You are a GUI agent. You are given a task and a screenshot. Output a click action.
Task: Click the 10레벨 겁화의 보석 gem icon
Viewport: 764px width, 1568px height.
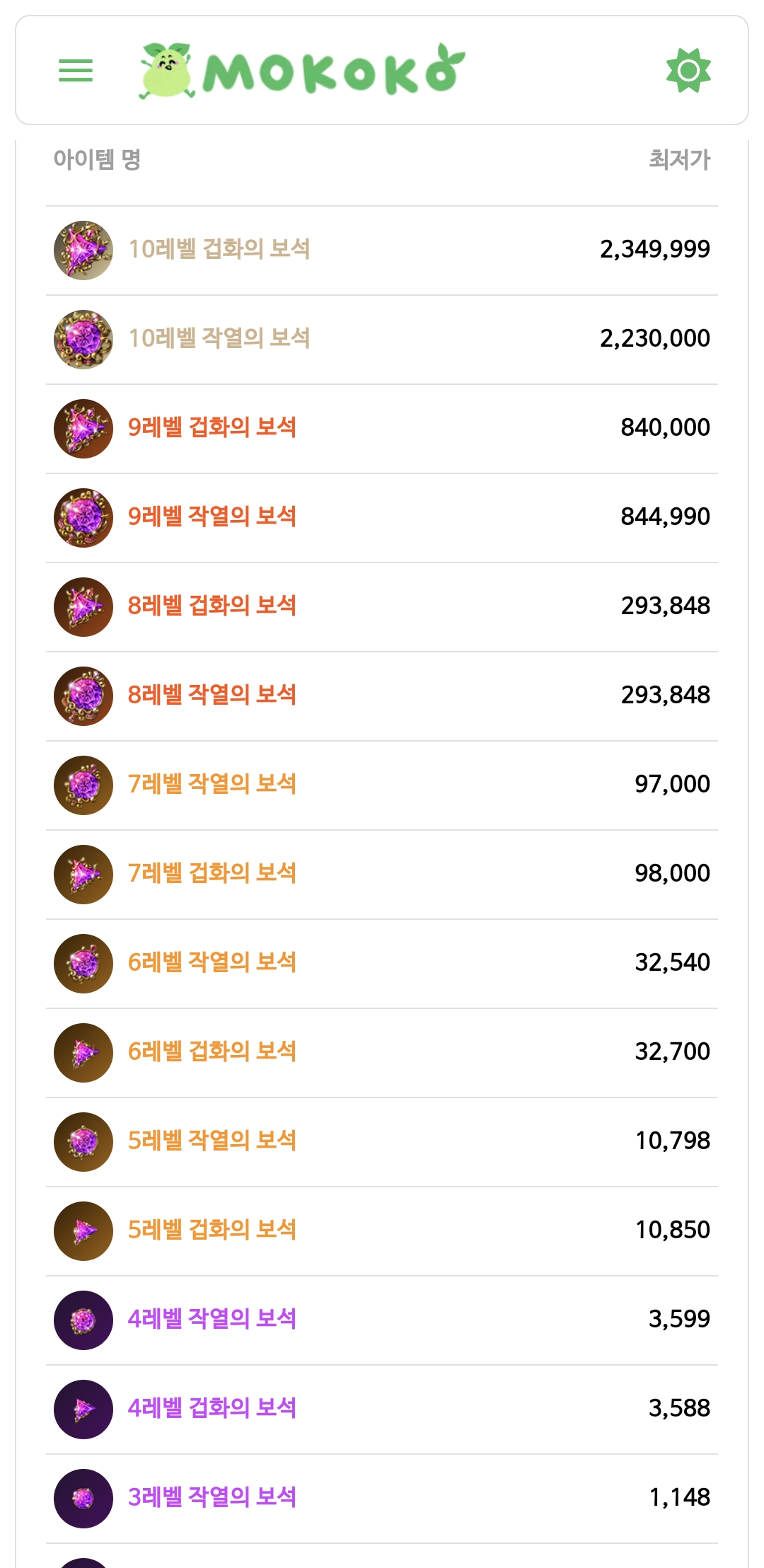click(83, 250)
